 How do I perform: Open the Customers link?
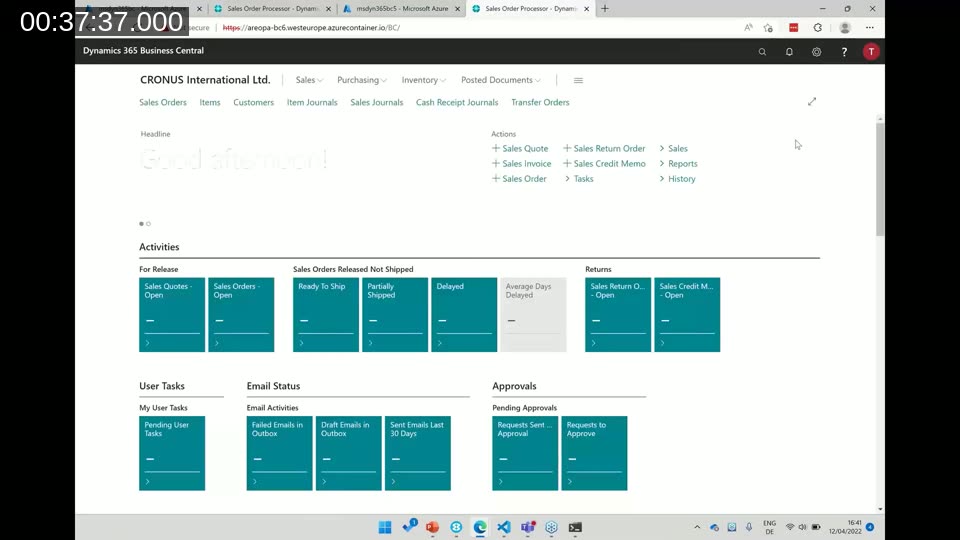pos(253,102)
